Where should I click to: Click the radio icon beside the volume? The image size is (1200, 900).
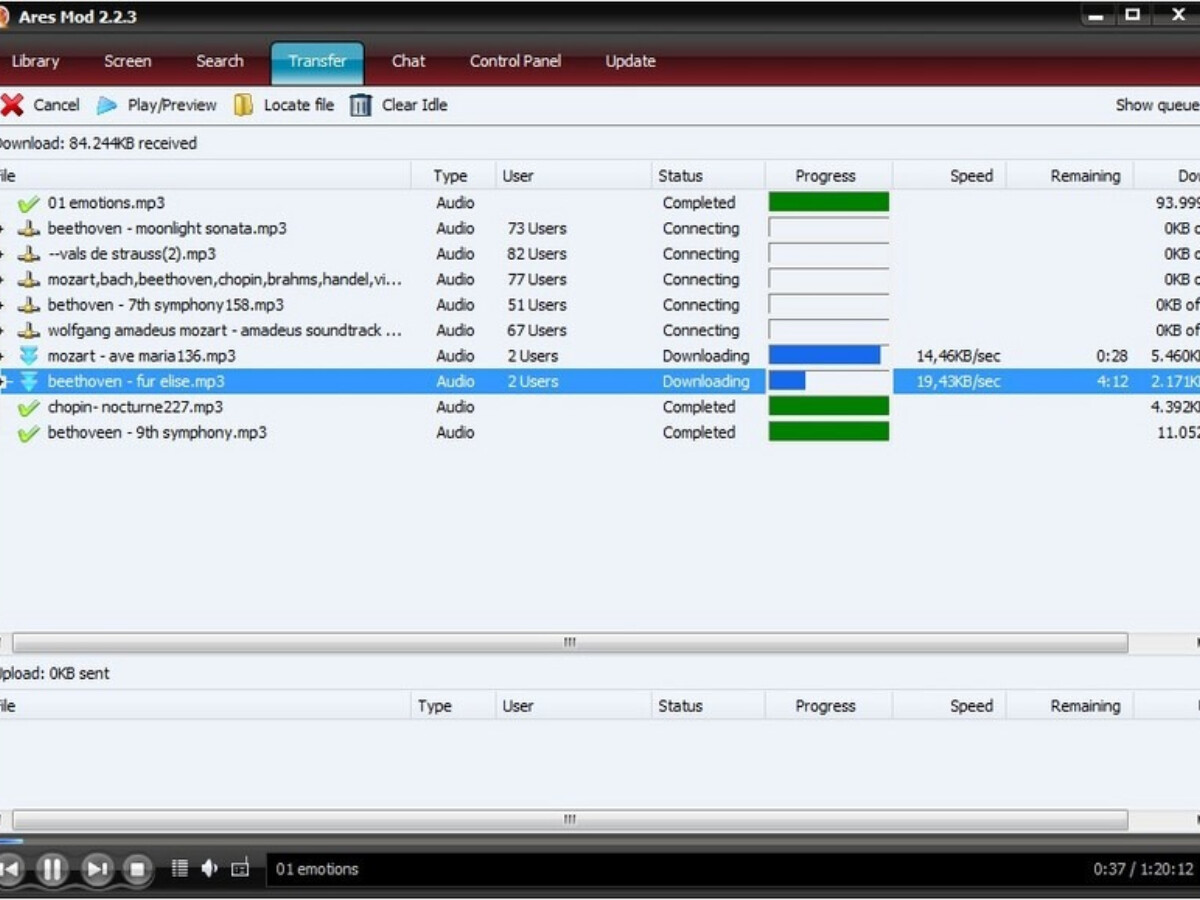pos(240,868)
